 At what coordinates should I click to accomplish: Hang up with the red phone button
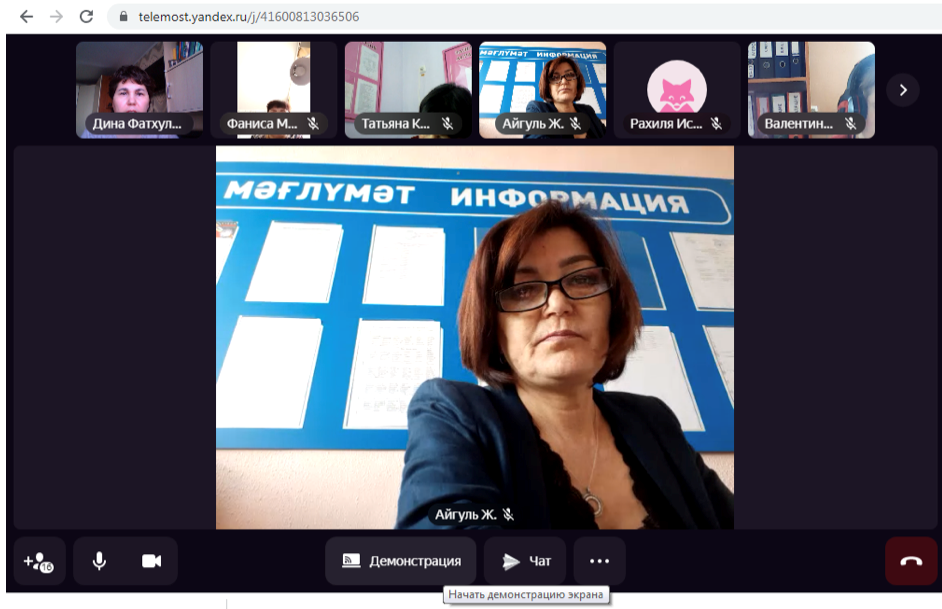pos(911,561)
